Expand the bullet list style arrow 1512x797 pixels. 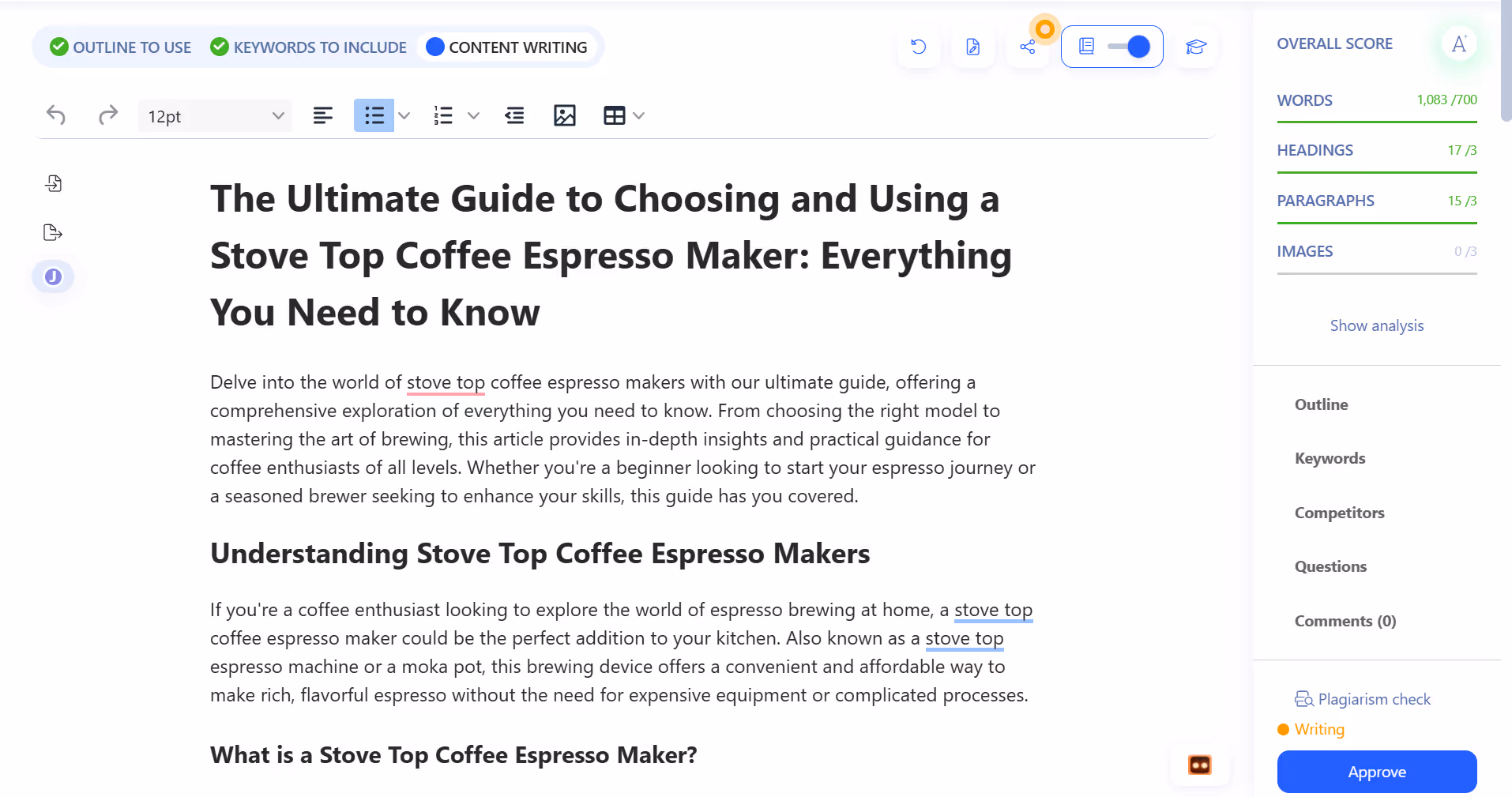click(x=404, y=116)
